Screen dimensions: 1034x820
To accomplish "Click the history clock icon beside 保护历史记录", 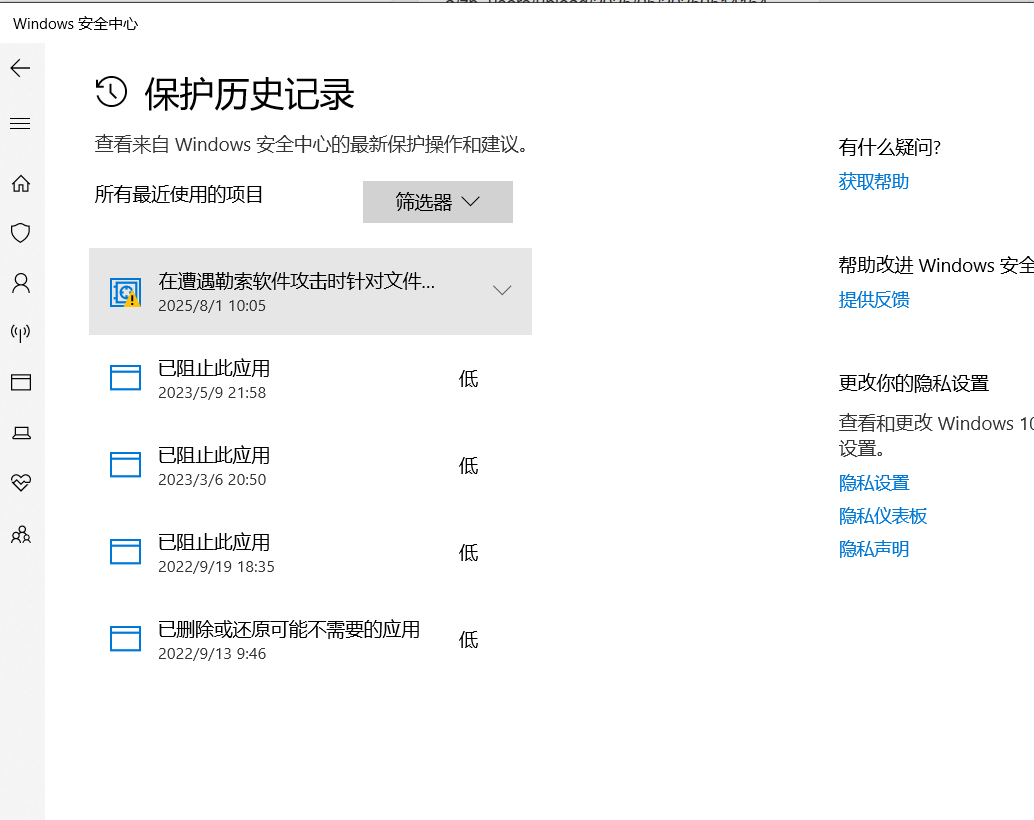I will point(111,92).
